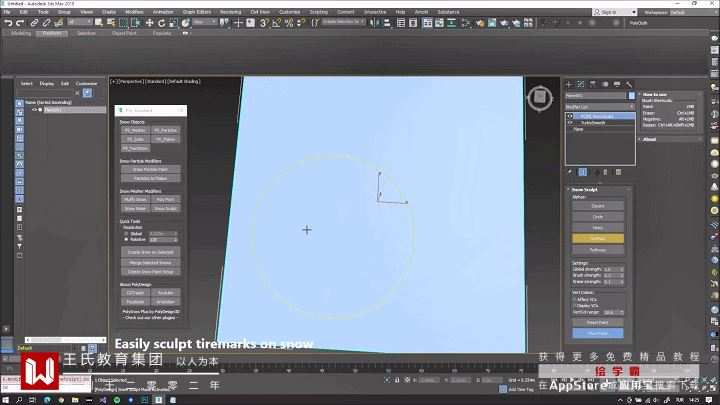The width and height of the screenshot is (720, 405).
Task: Open the Modifier List dropdown
Action: (600, 107)
